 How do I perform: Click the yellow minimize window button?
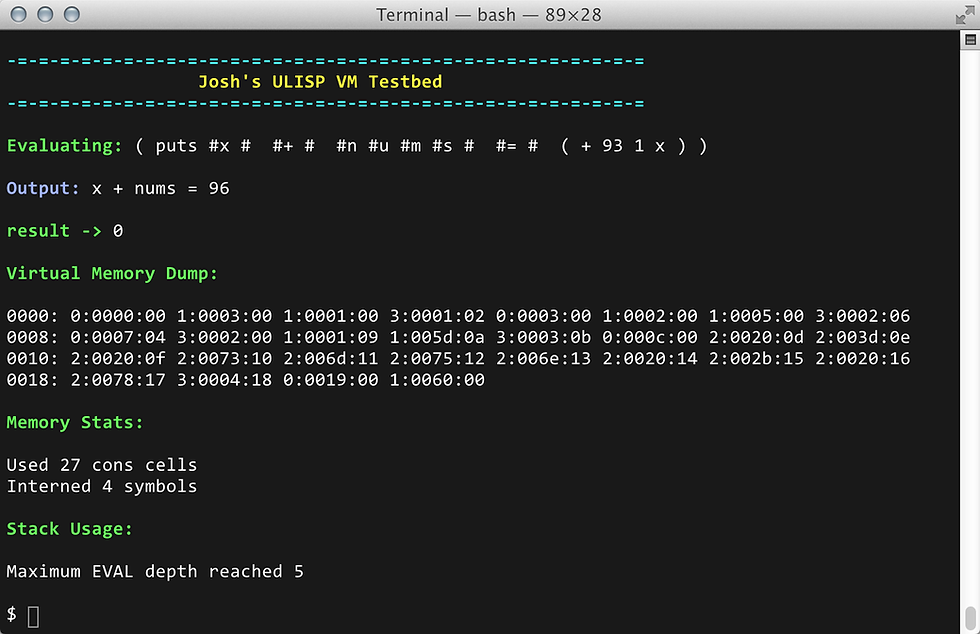[45, 14]
